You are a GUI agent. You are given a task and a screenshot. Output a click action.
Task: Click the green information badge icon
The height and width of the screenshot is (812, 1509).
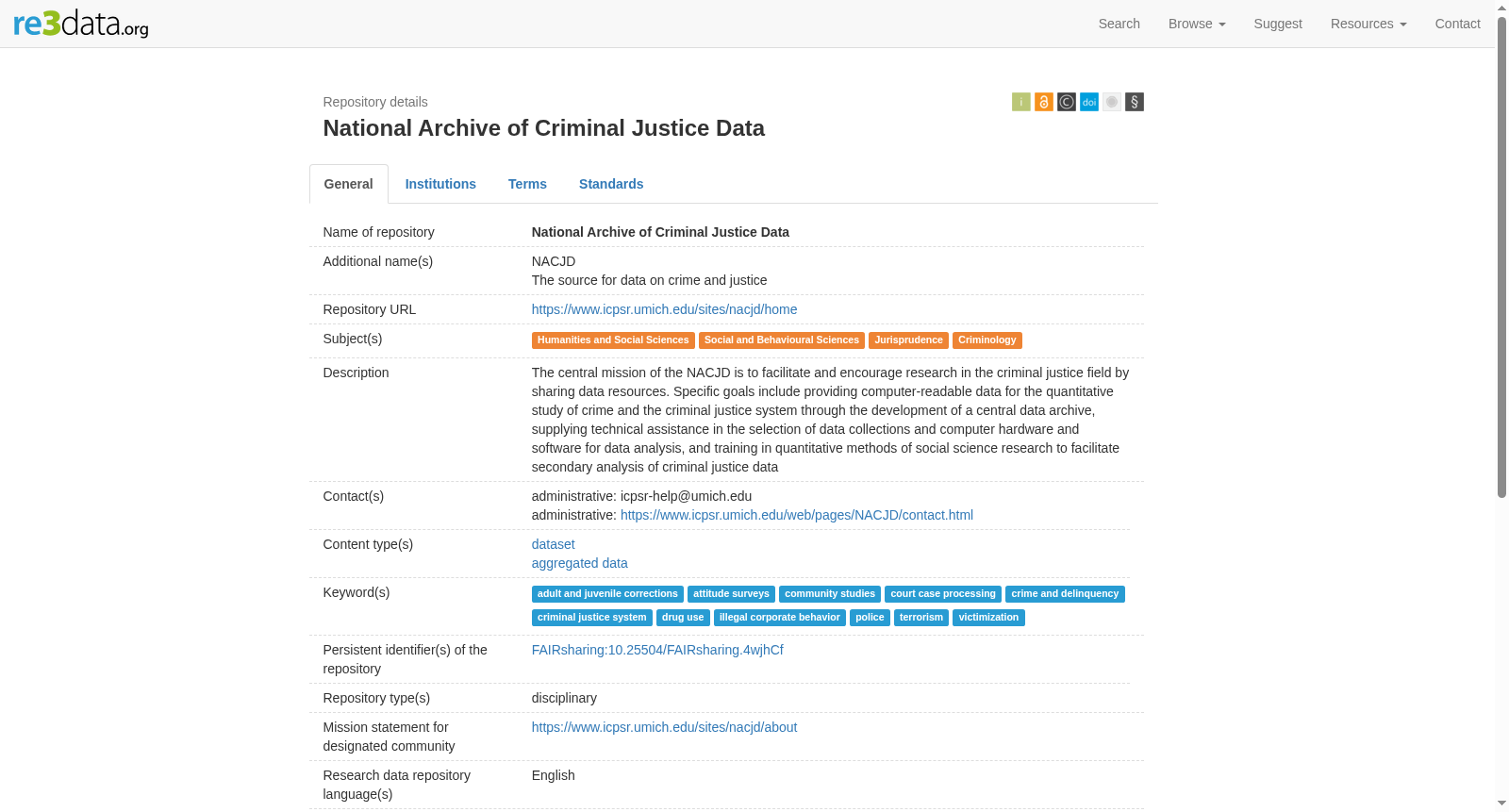click(1021, 102)
